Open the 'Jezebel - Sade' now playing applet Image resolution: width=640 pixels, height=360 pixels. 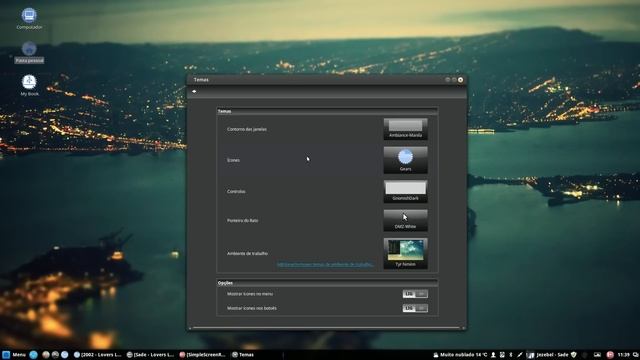coord(548,355)
